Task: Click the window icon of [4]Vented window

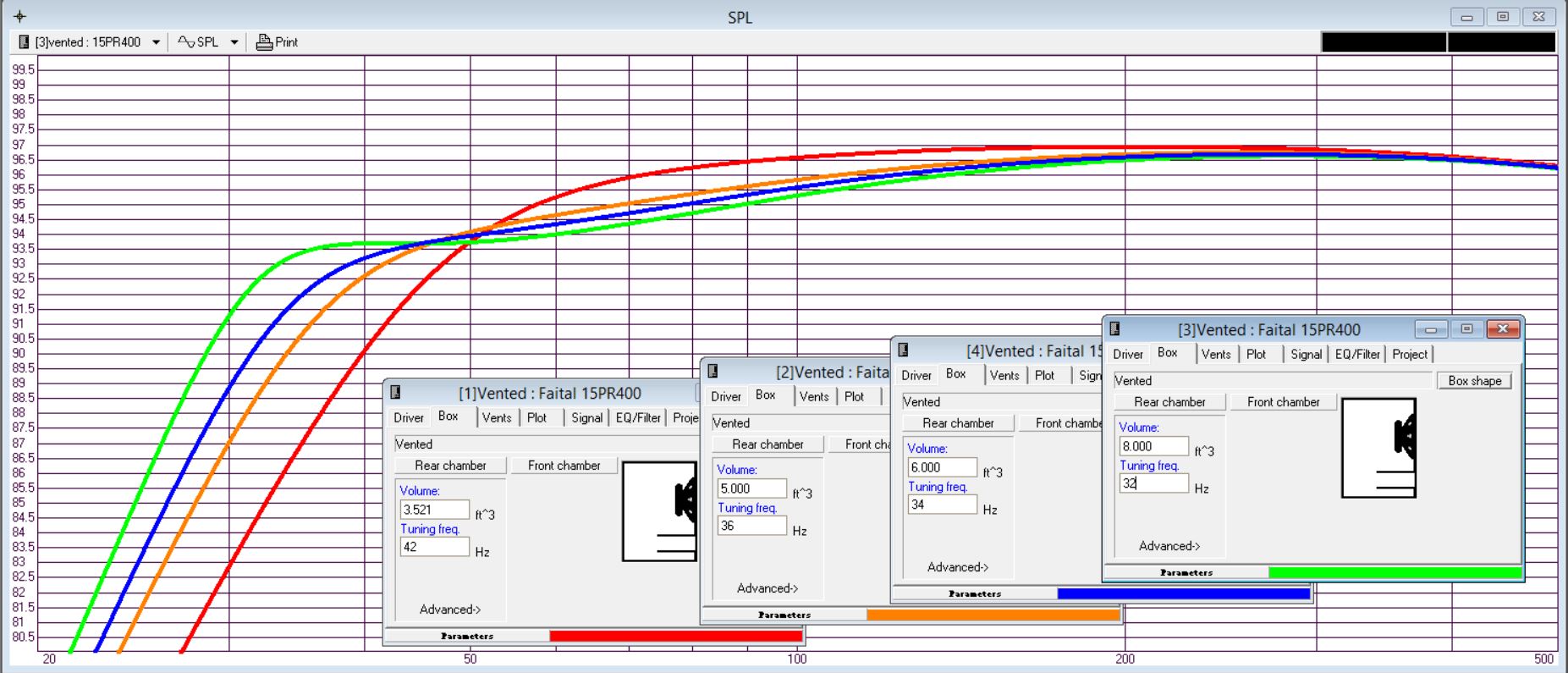Action: 903,350
